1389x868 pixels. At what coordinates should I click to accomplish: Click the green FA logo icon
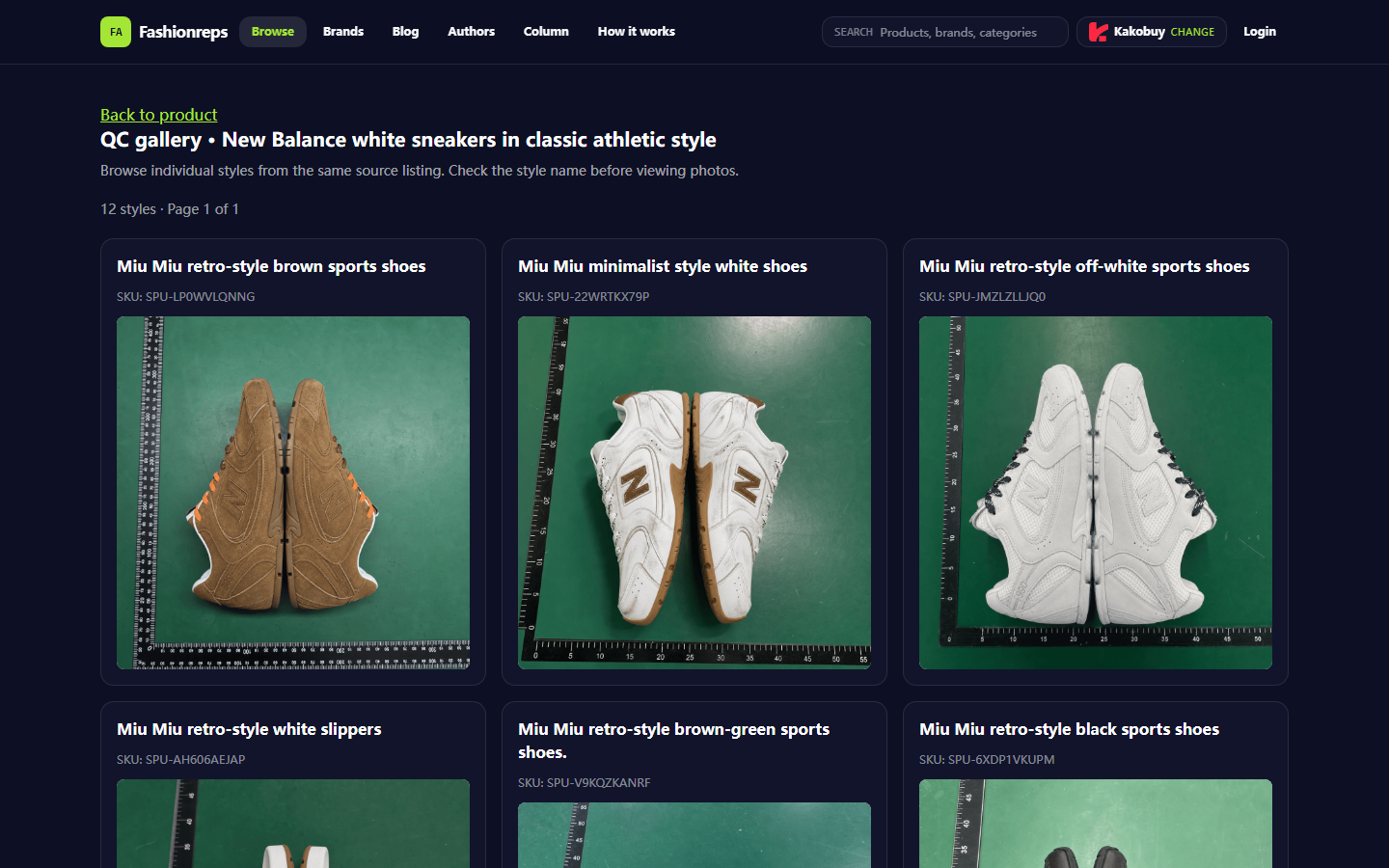click(x=116, y=32)
